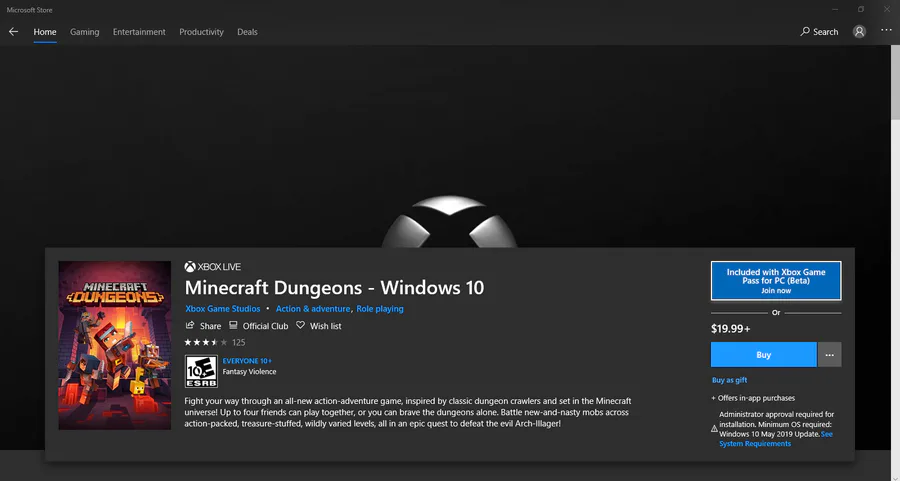Click the $19.99+ price text
Image resolution: width=900 pixels, height=481 pixels.
click(x=731, y=329)
